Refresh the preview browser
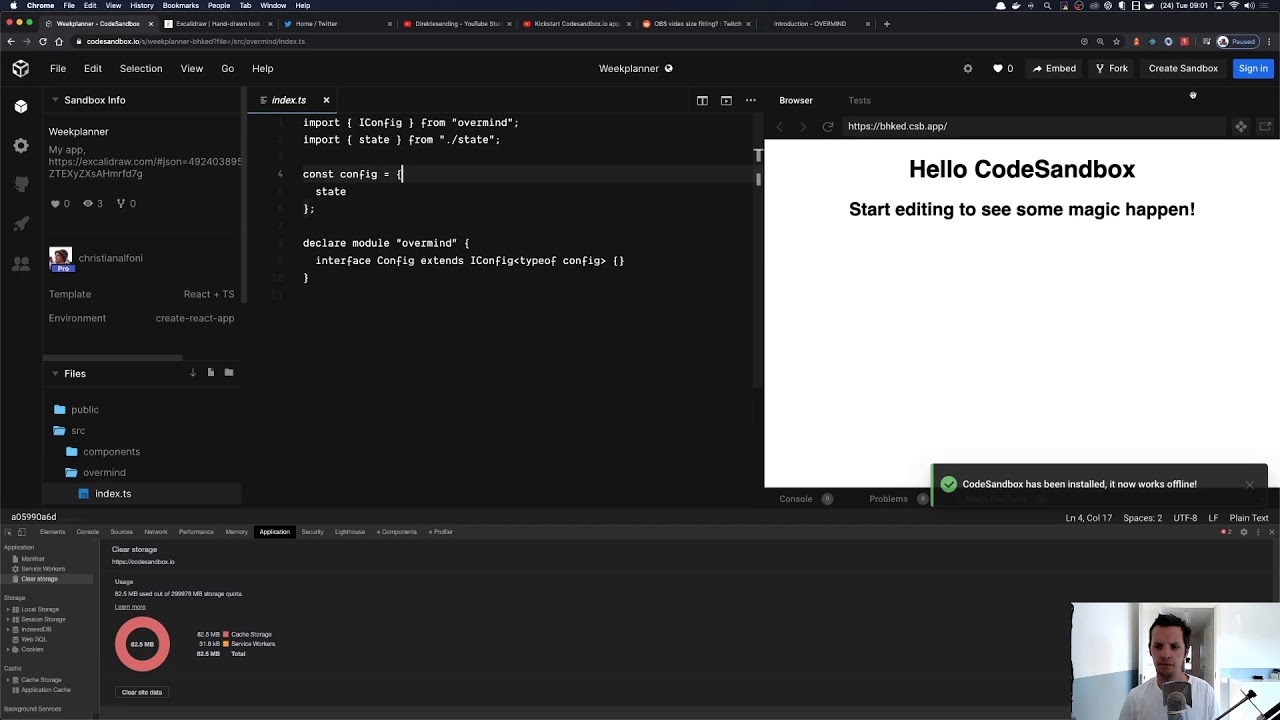 click(x=828, y=126)
